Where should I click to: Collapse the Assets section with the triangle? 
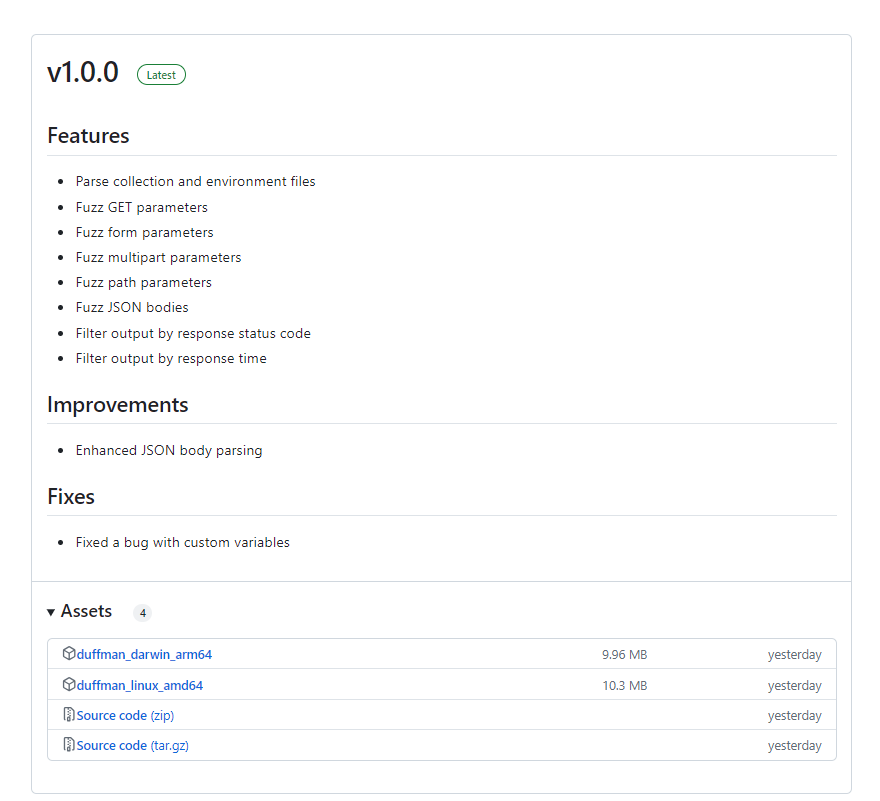(x=51, y=612)
